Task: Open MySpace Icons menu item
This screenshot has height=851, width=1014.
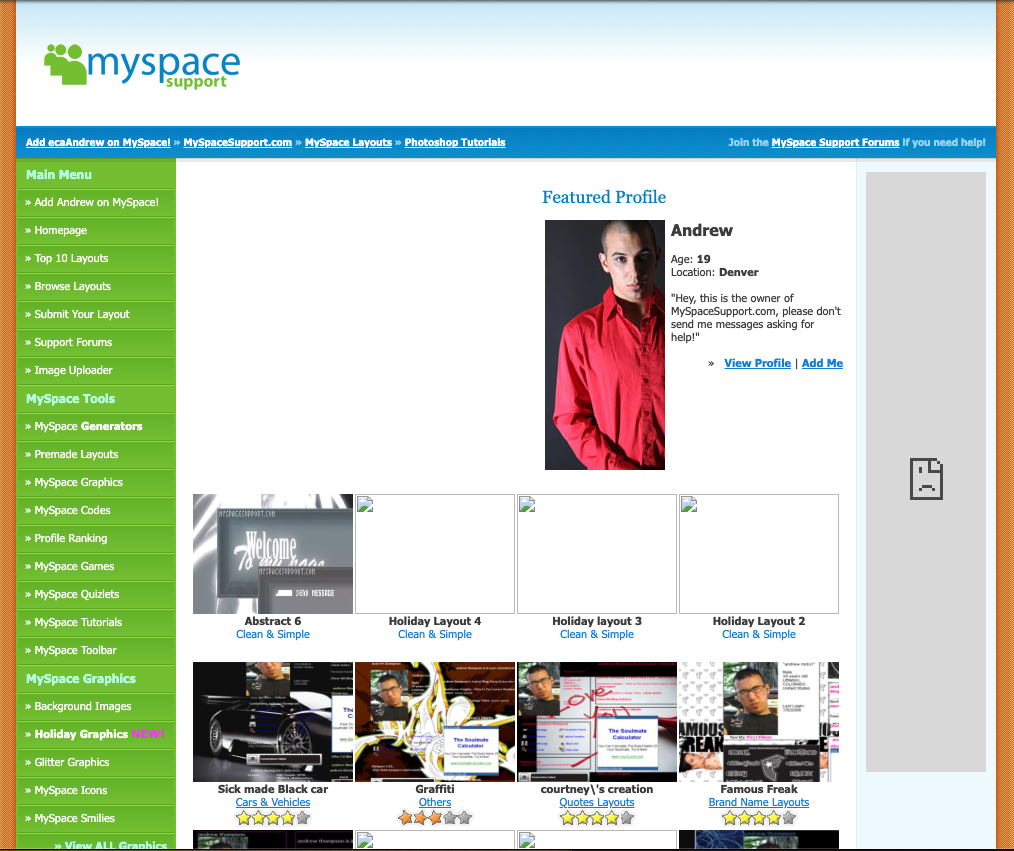Action: click(96, 791)
